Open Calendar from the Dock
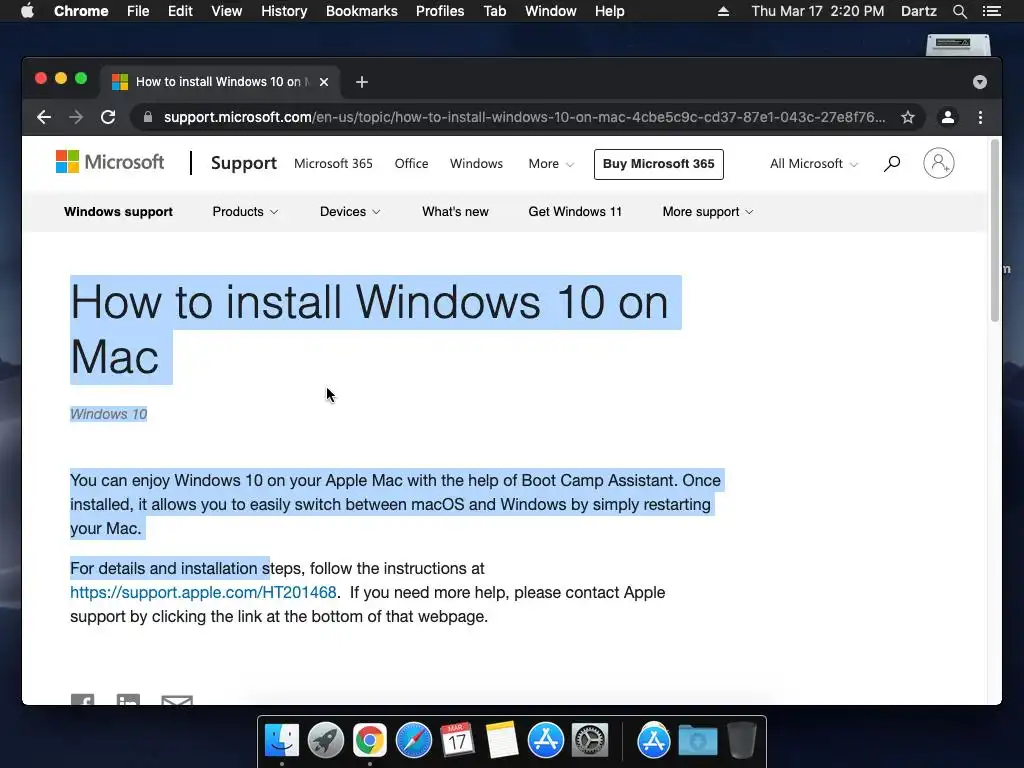The image size is (1024, 768). pyautogui.click(x=458, y=741)
